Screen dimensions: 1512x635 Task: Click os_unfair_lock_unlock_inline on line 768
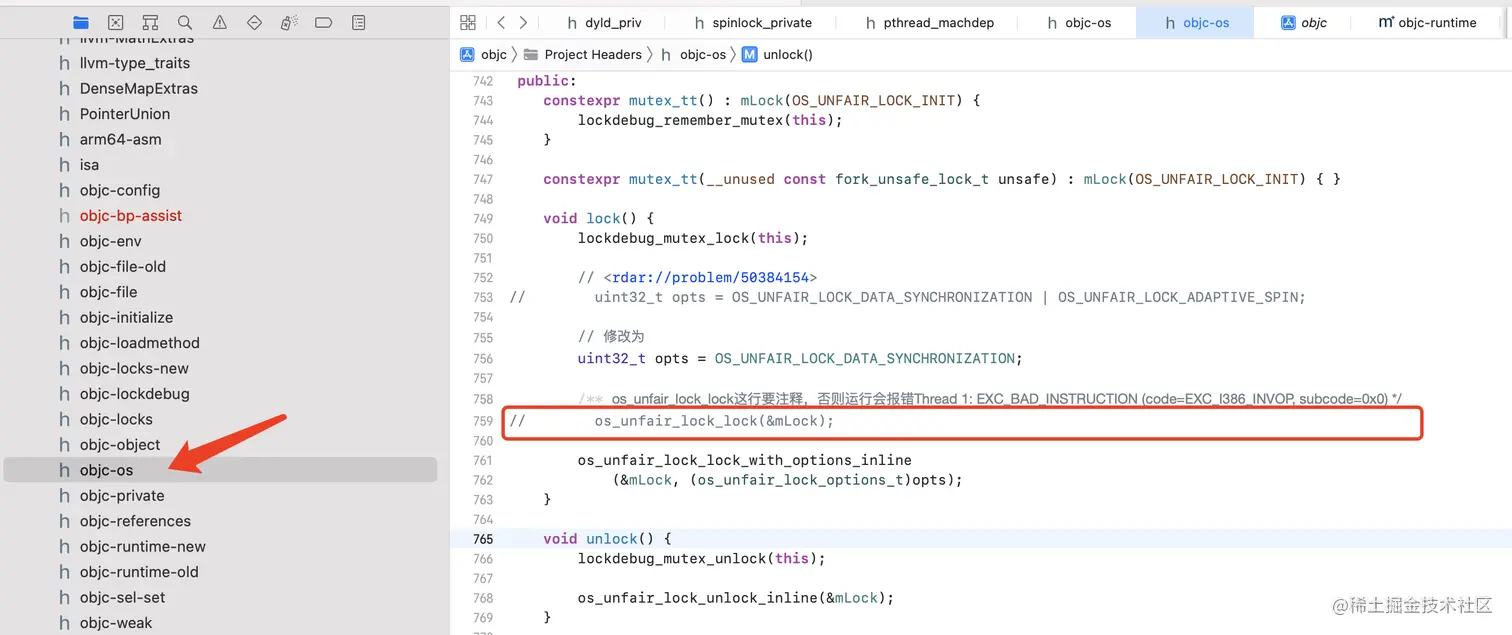(697, 598)
